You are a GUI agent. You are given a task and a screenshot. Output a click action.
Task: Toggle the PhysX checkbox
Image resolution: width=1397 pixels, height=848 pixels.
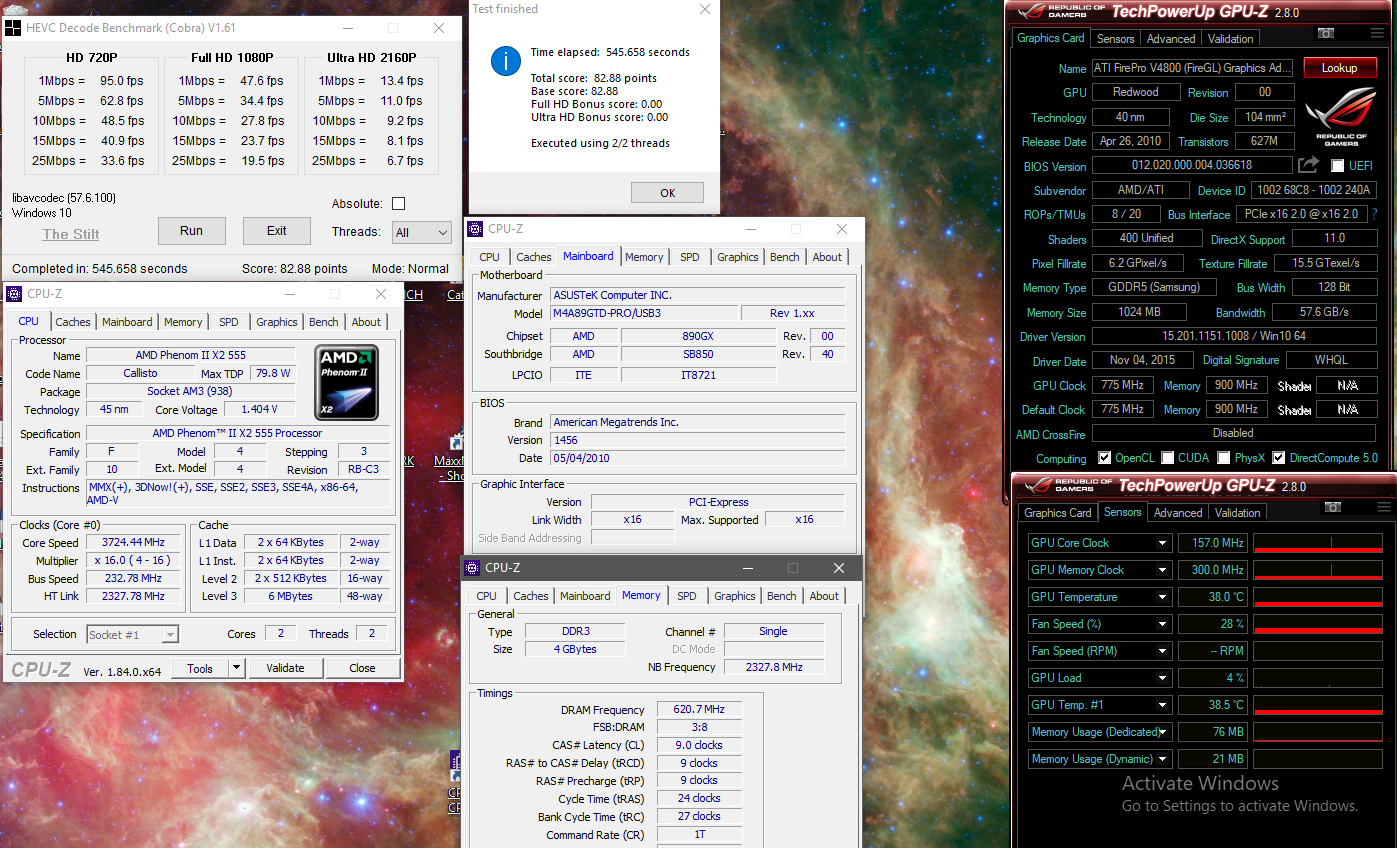1224,458
